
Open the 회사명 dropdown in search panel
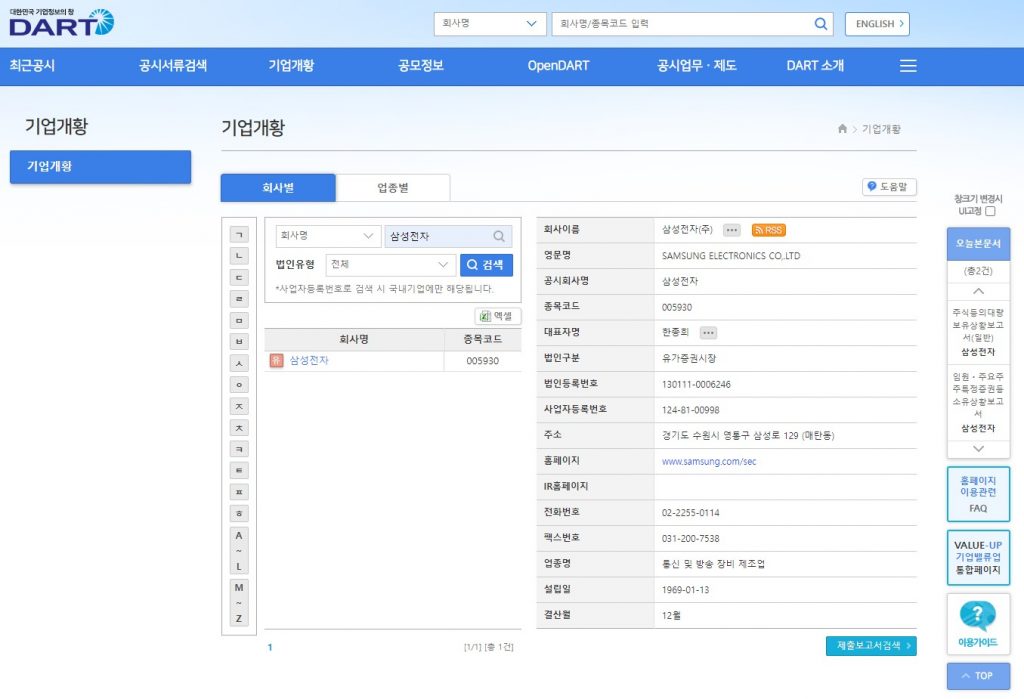point(328,236)
